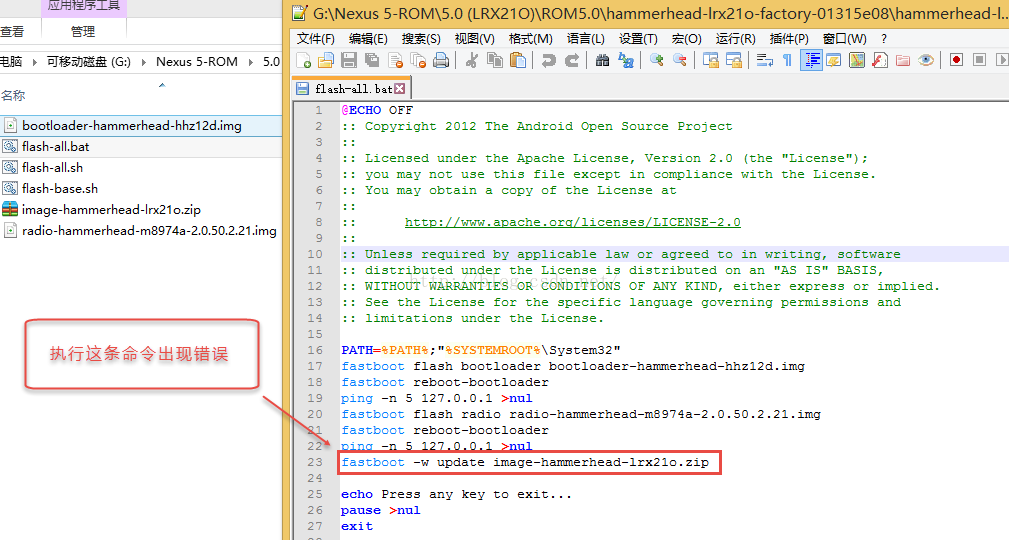
Task: Save the current file via toolbar
Action: (349, 61)
